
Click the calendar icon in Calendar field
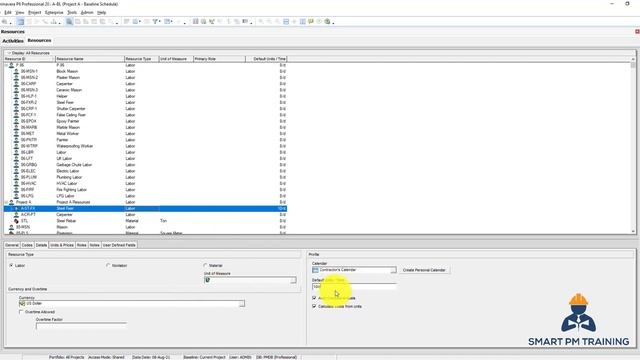(315, 270)
